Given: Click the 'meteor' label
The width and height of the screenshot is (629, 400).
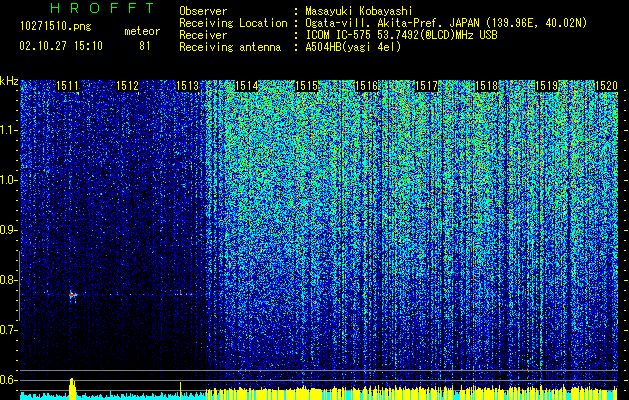Looking at the screenshot, I should coord(142,31).
